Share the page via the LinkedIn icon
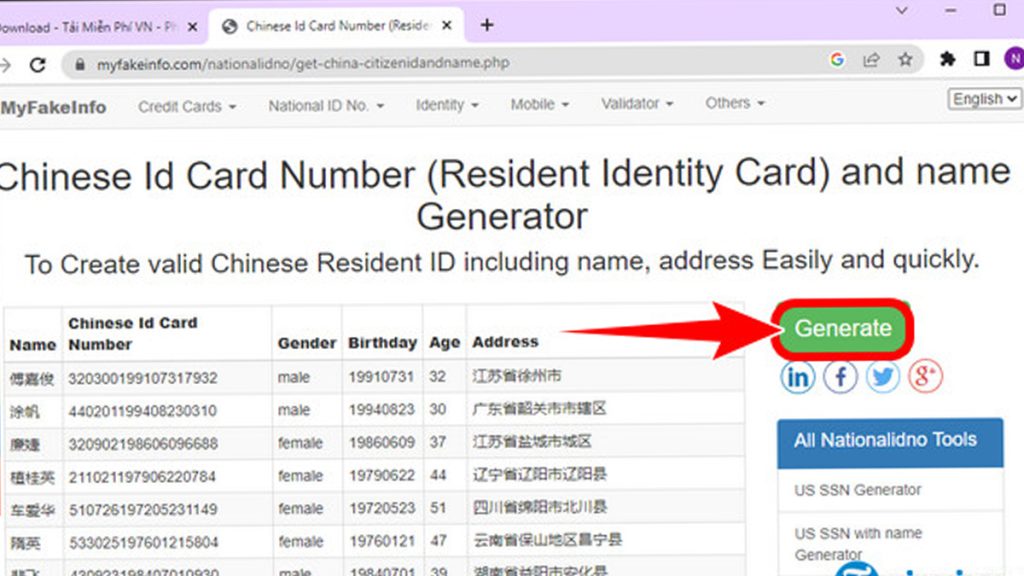The image size is (1024, 576). 797,377
